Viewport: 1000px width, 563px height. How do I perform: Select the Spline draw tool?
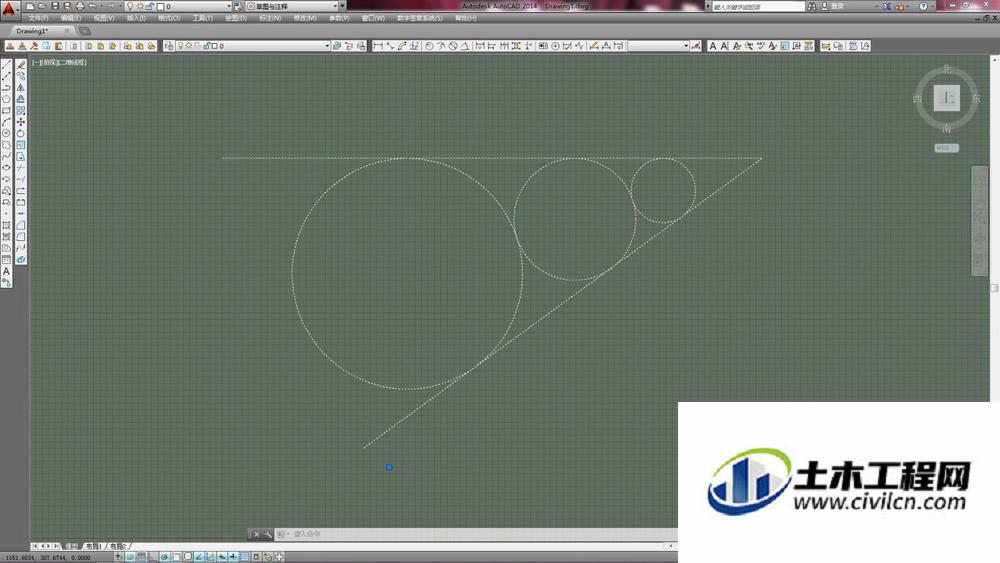pos(6,156)
